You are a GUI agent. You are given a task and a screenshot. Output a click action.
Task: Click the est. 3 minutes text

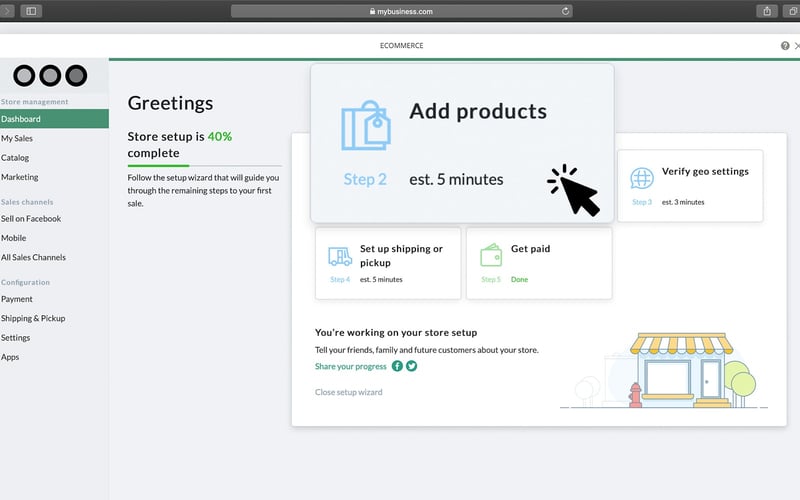coord(683,202)
